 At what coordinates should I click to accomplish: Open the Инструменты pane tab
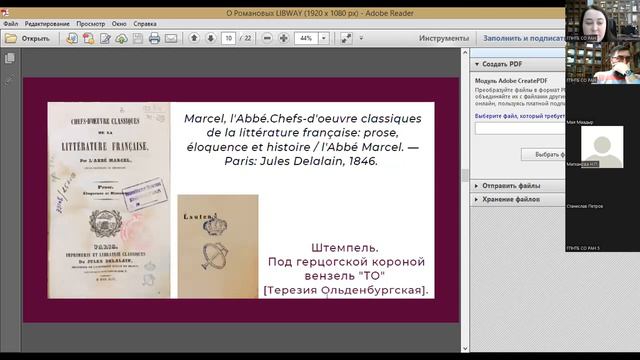(x=444, y=38)
